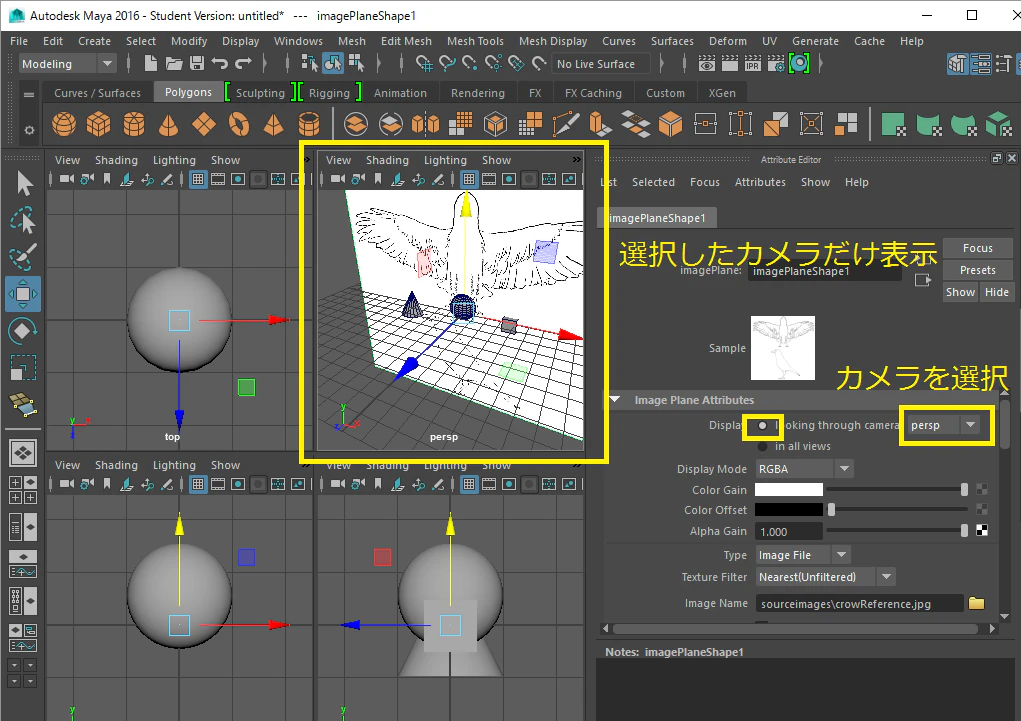This screenshot has height=721, width=1021.
Task: Click the white Color Gain swatch
Action: 789,490
